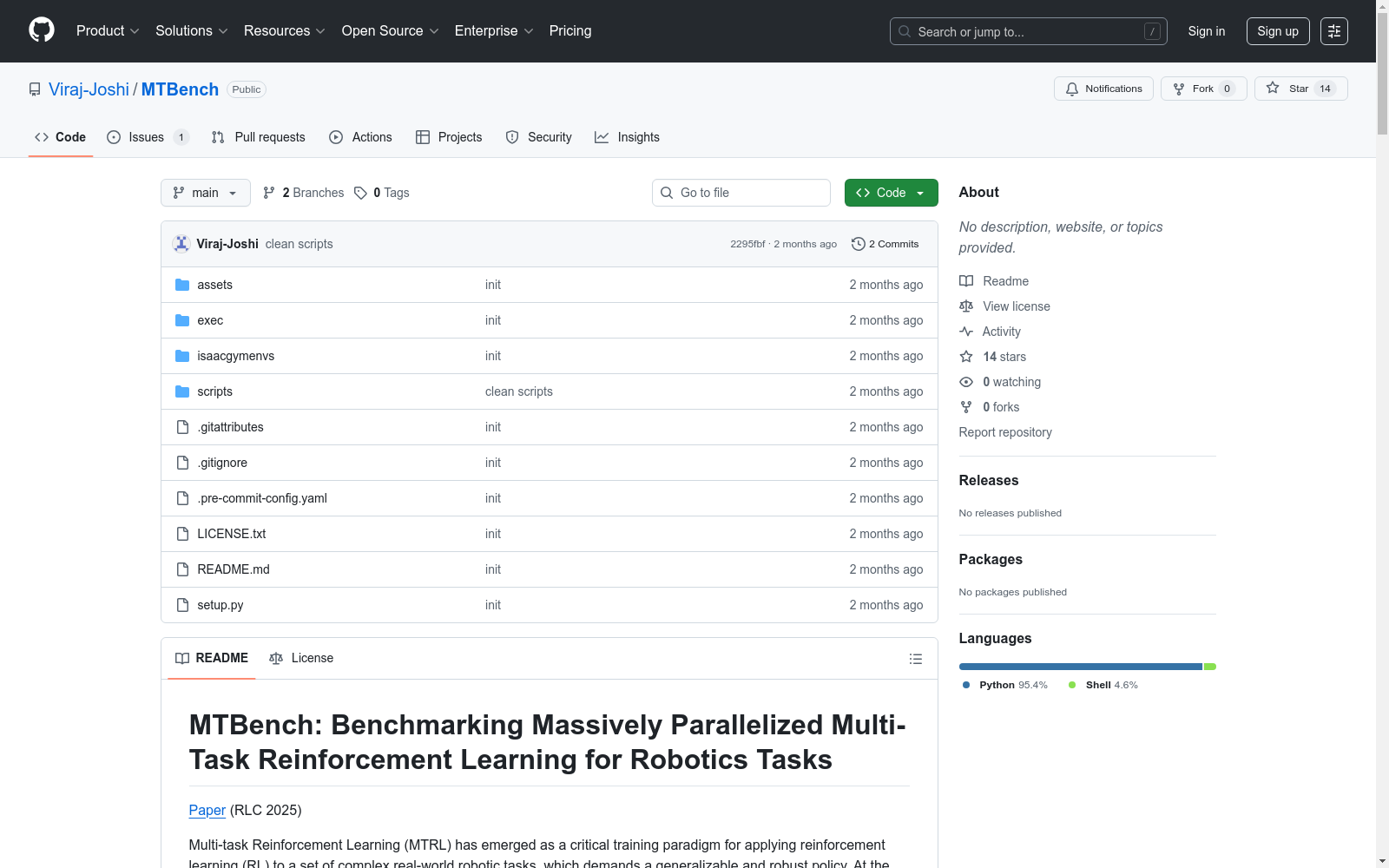Screen dimensions: 1389x868
Task: Click the README.md file icon
Action: coord(182,569)
